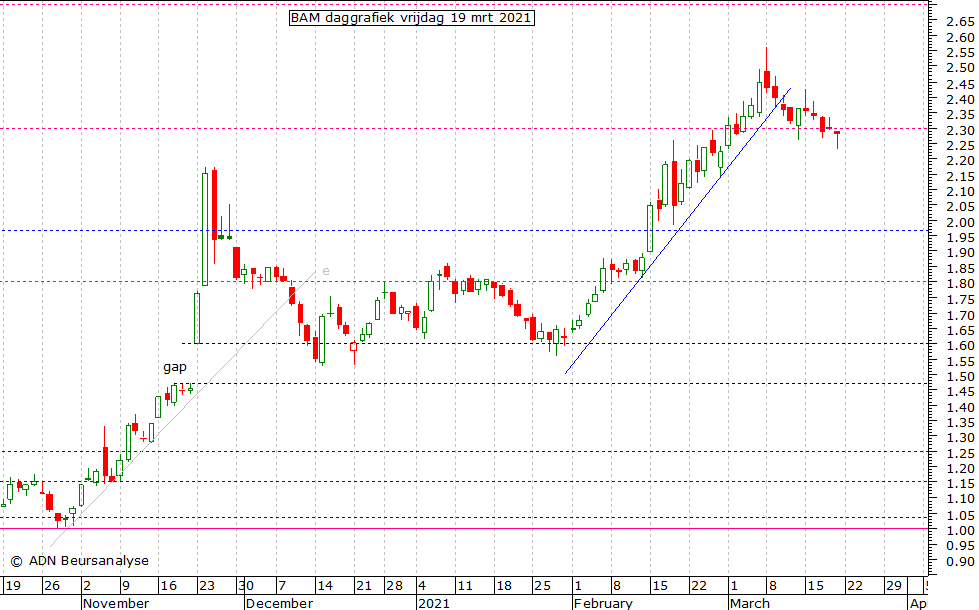Select the '2021' year label on axis

click(x=434, y=603)
